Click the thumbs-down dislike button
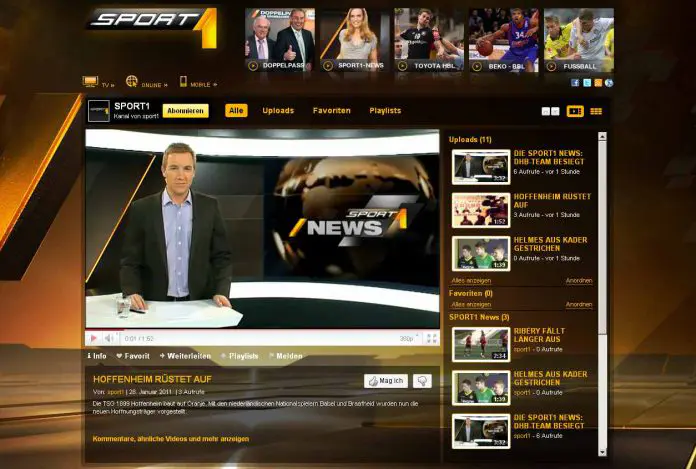The height and width of the screenshot is (469, 696). pyautogui.click(x=422, y=381)
